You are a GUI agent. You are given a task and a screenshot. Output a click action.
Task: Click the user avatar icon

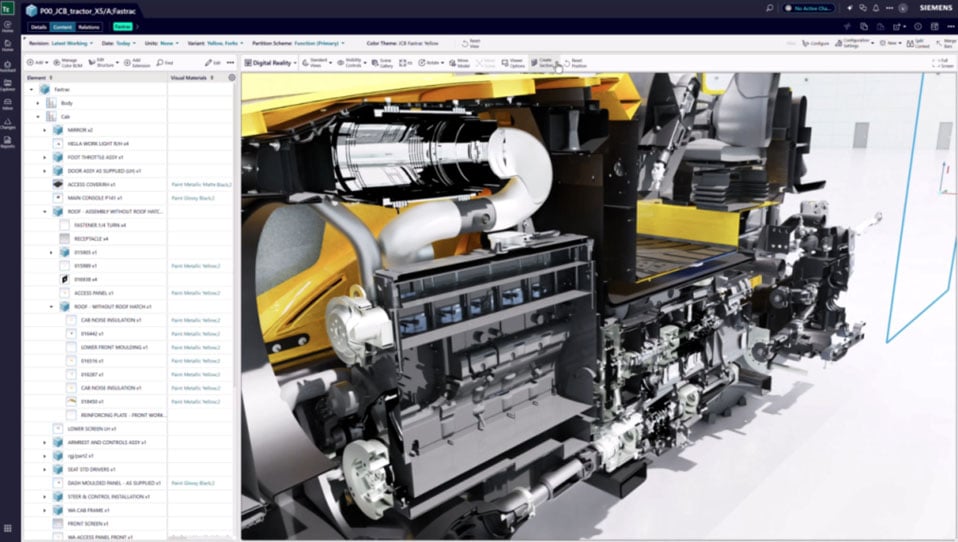coord(903,8)
